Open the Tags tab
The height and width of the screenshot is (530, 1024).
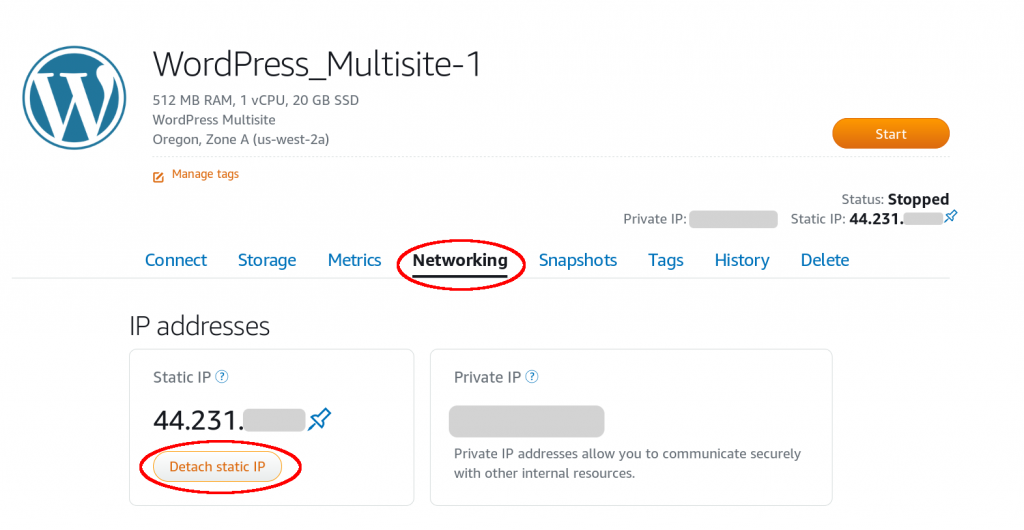tap(665, 260)
